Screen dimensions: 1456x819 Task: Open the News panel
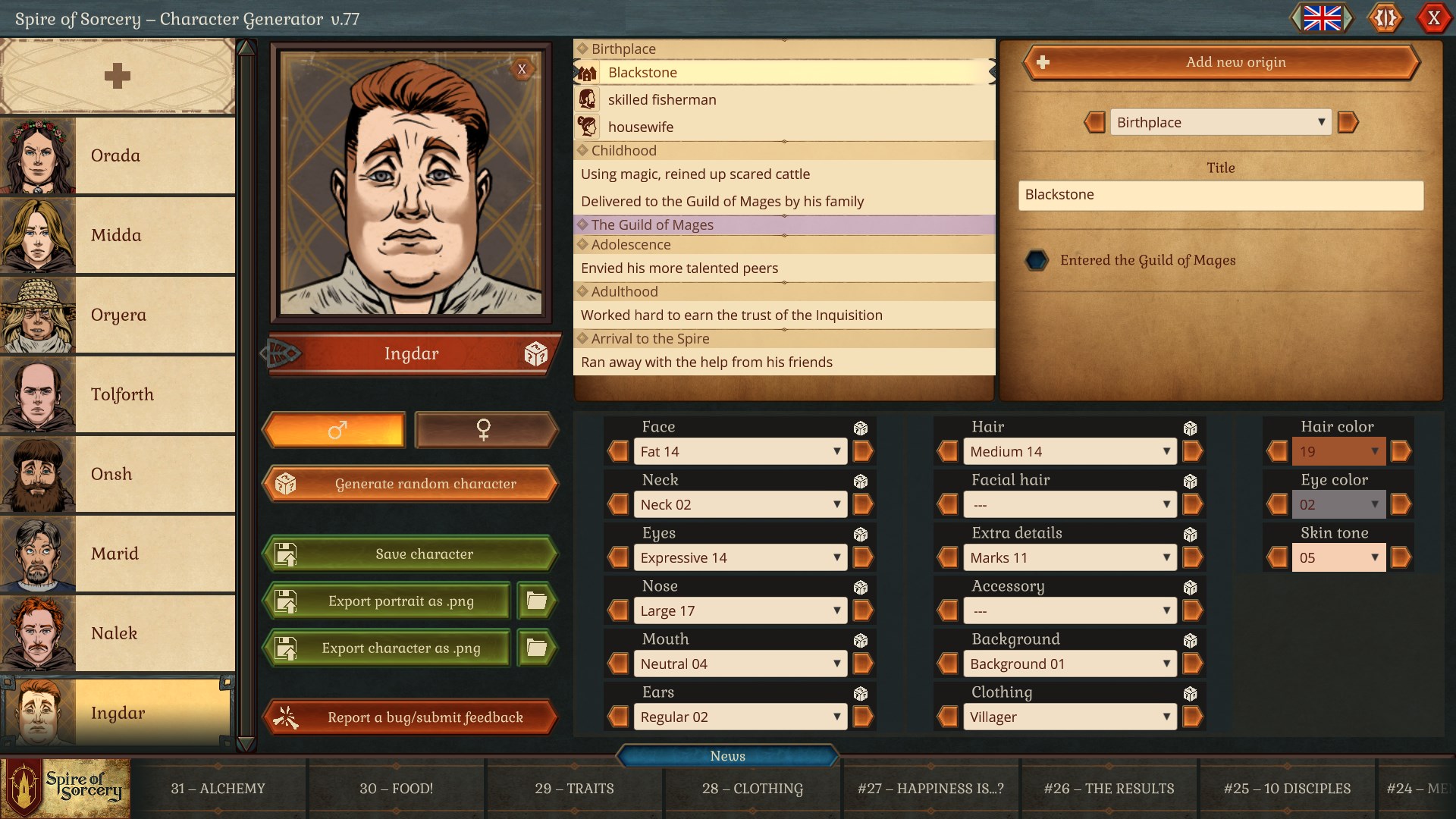(x=727, y=756)
